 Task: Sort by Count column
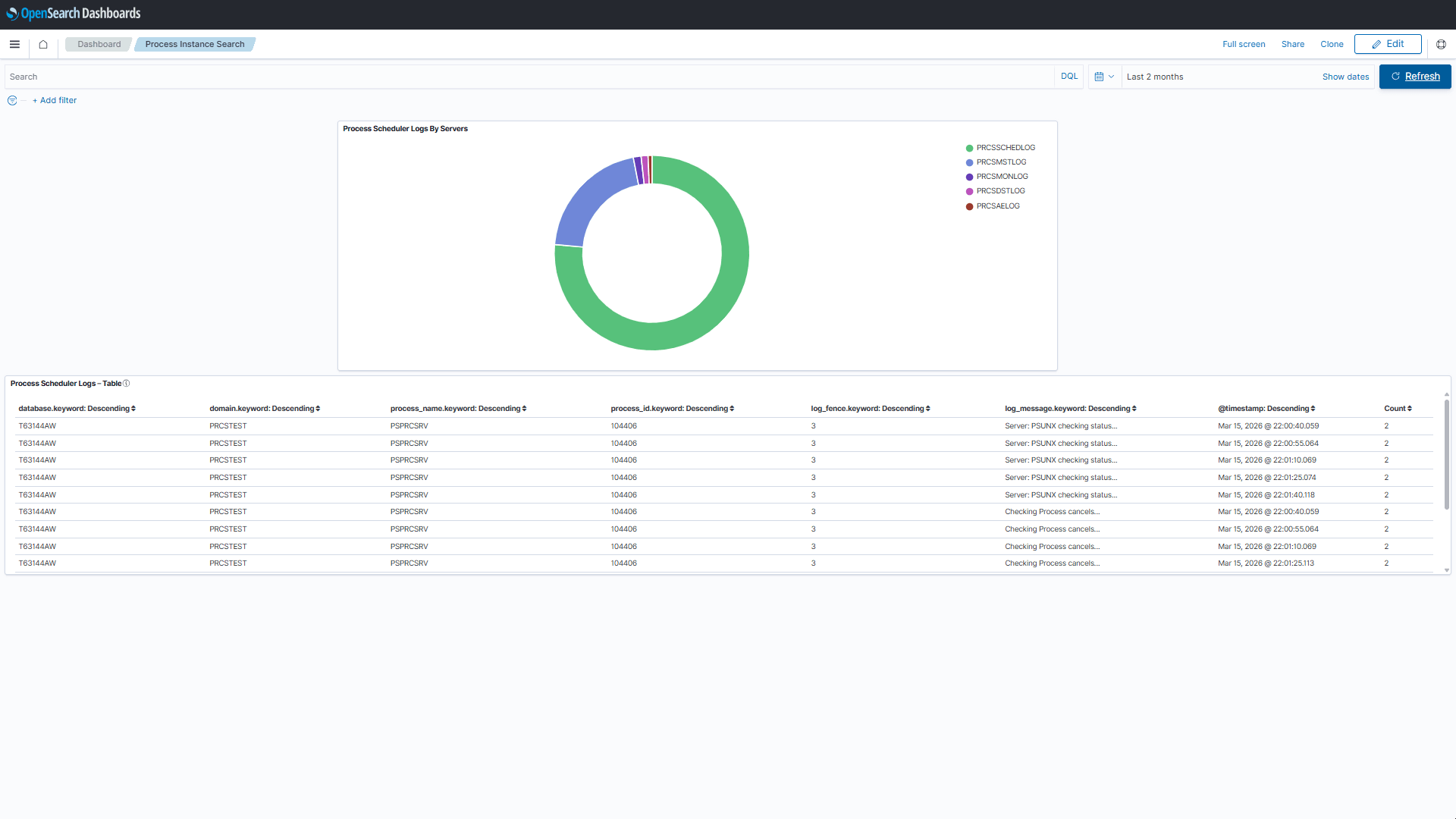[1398, 409]
